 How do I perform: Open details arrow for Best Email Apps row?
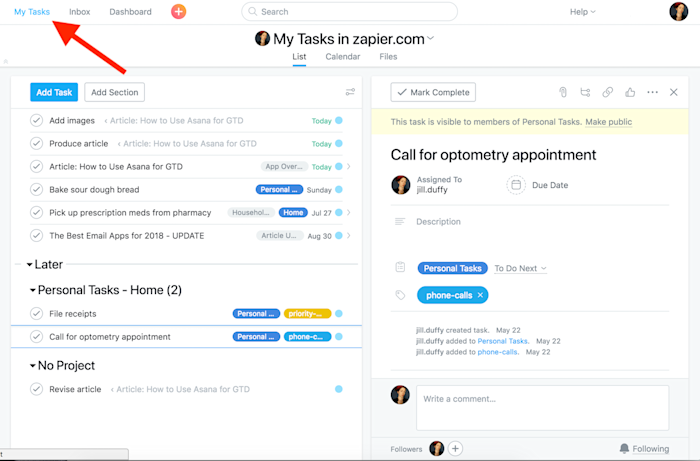(349, 236)
